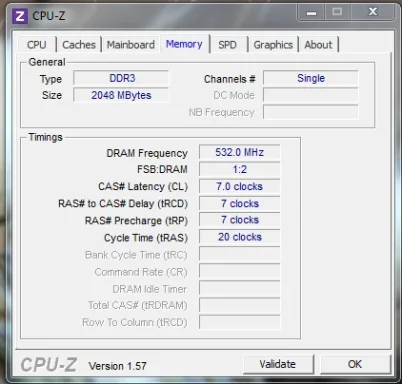Click the 20 clocks tRAS value

239,237
